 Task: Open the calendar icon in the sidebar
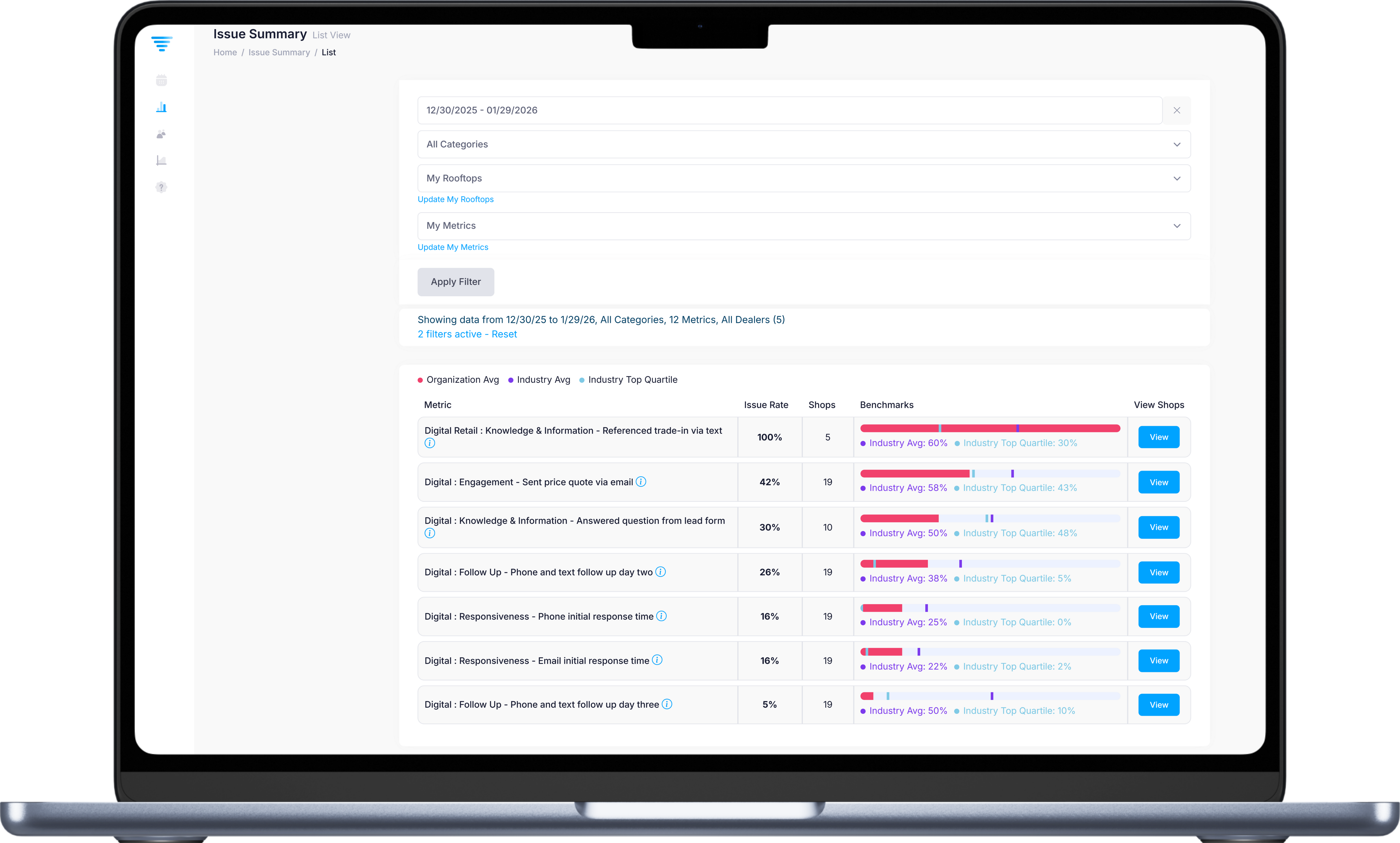[161, 81]
